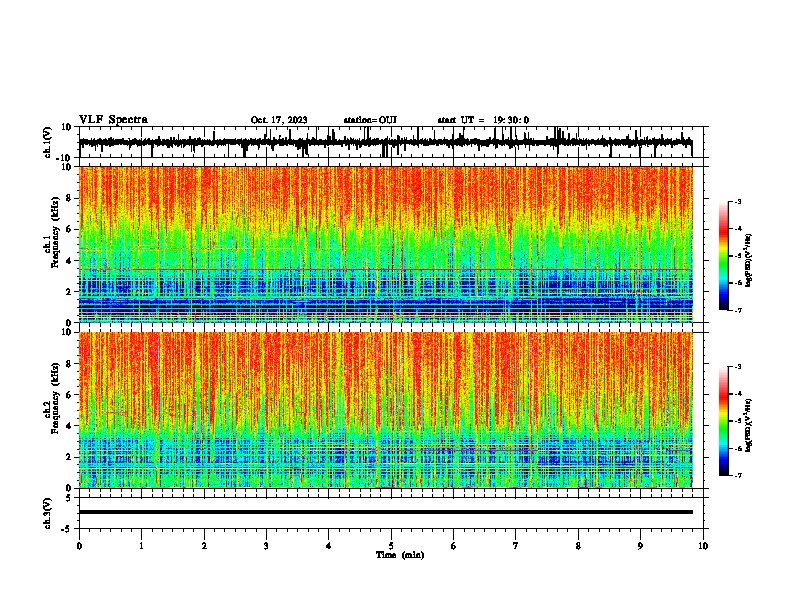The image size is (792, 612).
Task: Click the station=OUI label
Action: click(370, 120)
